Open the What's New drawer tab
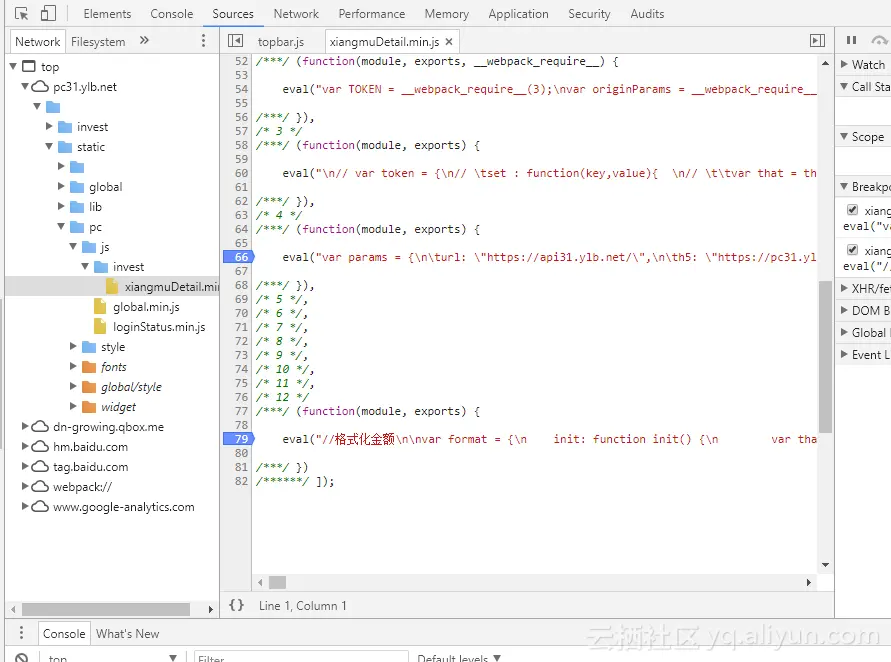Image resolution: width=891 pixels, height=662 pixels. coord(127,633)
